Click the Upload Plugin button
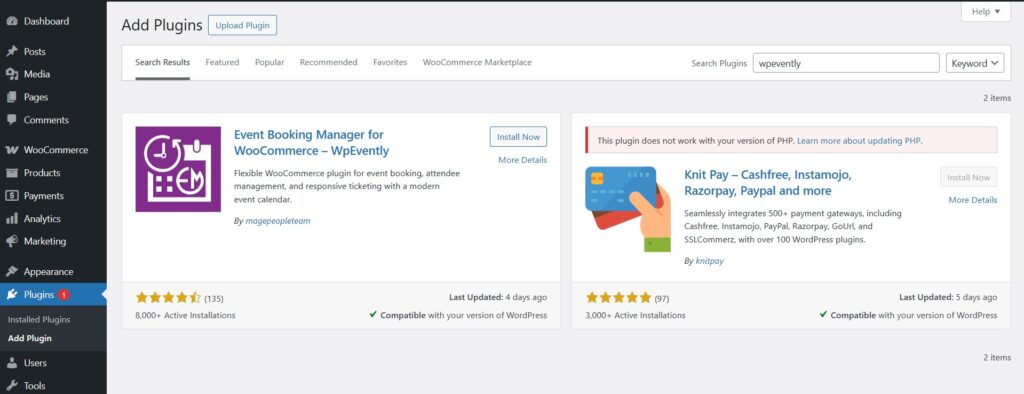The height and width of the screenshot is (394, 1024). (242, 25)
